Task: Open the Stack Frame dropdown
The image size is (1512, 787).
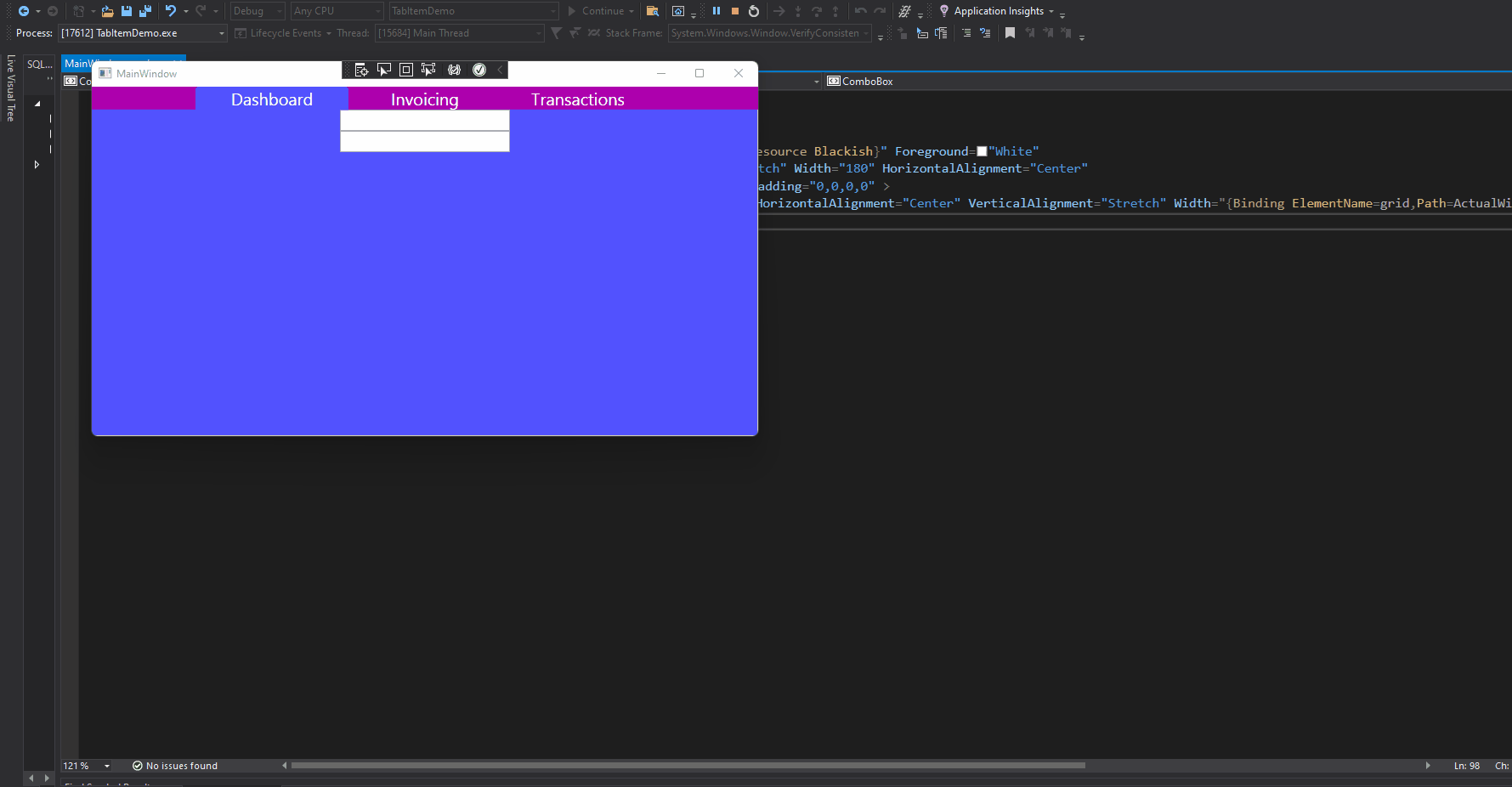Action: pos(769,33)
